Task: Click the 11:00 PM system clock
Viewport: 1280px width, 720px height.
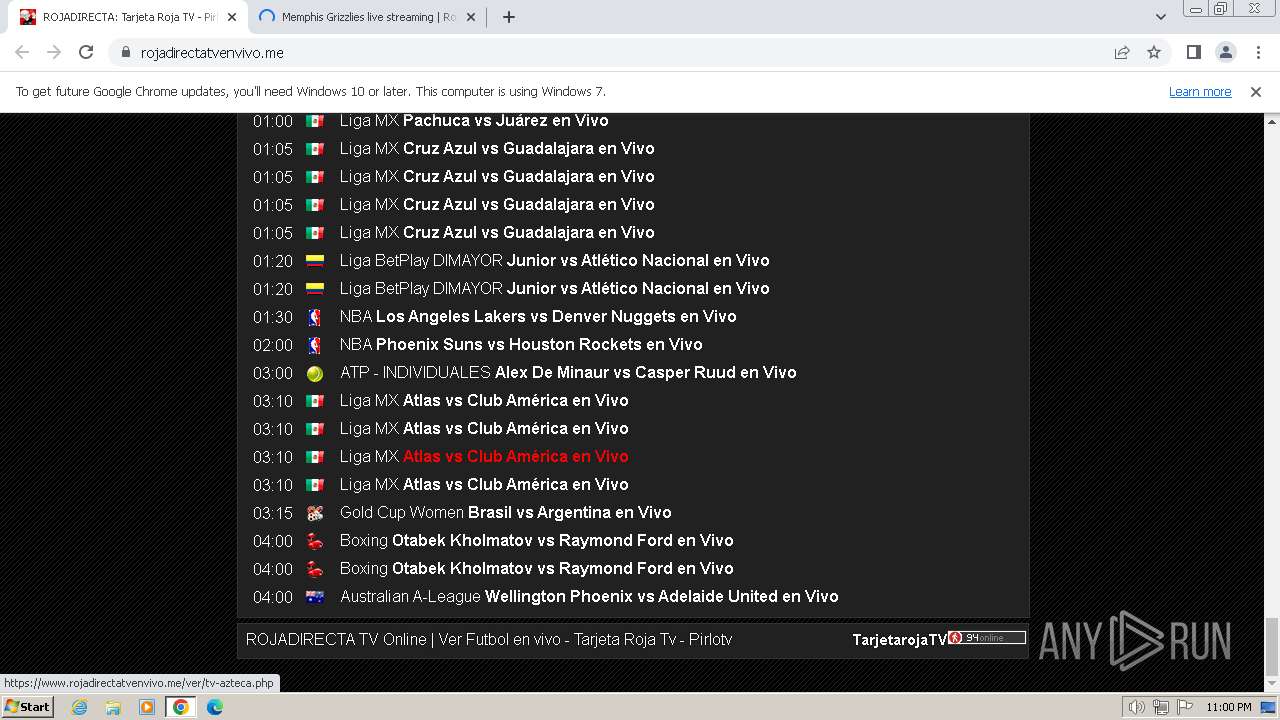Action: pyautogui.click(x=1229, y=707)
